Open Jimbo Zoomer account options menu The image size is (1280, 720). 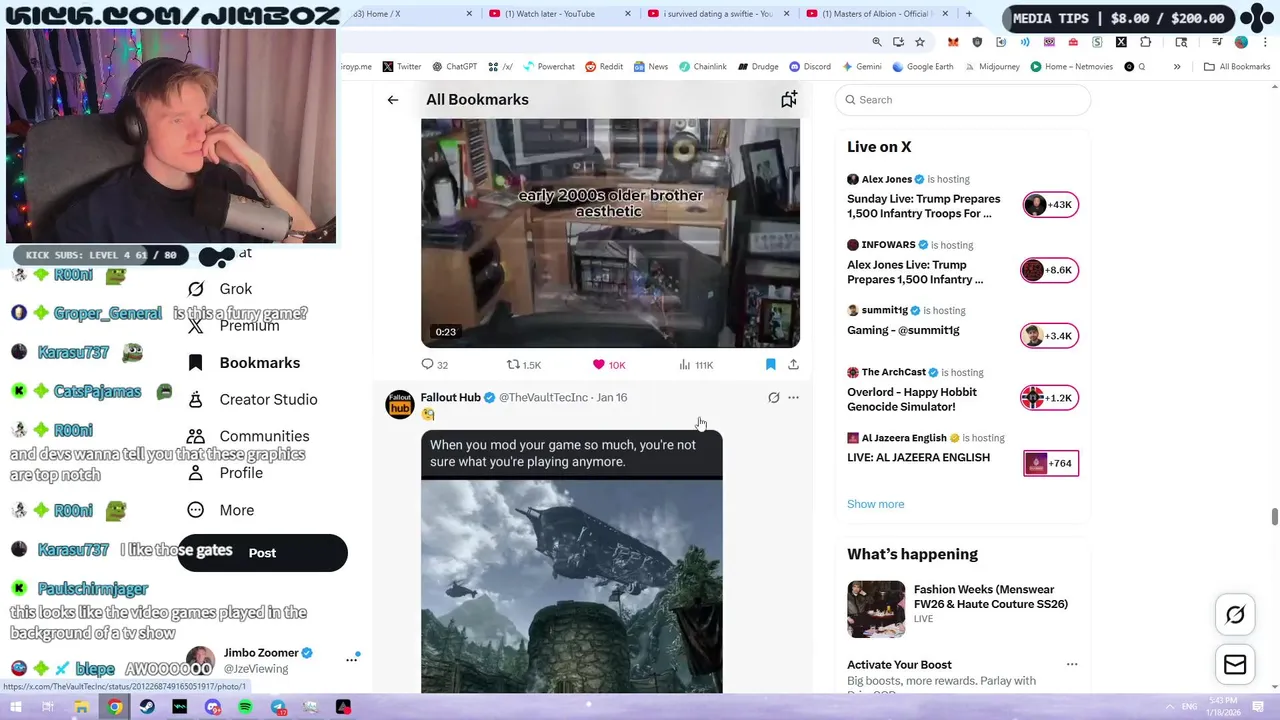(x=352, y=659)
